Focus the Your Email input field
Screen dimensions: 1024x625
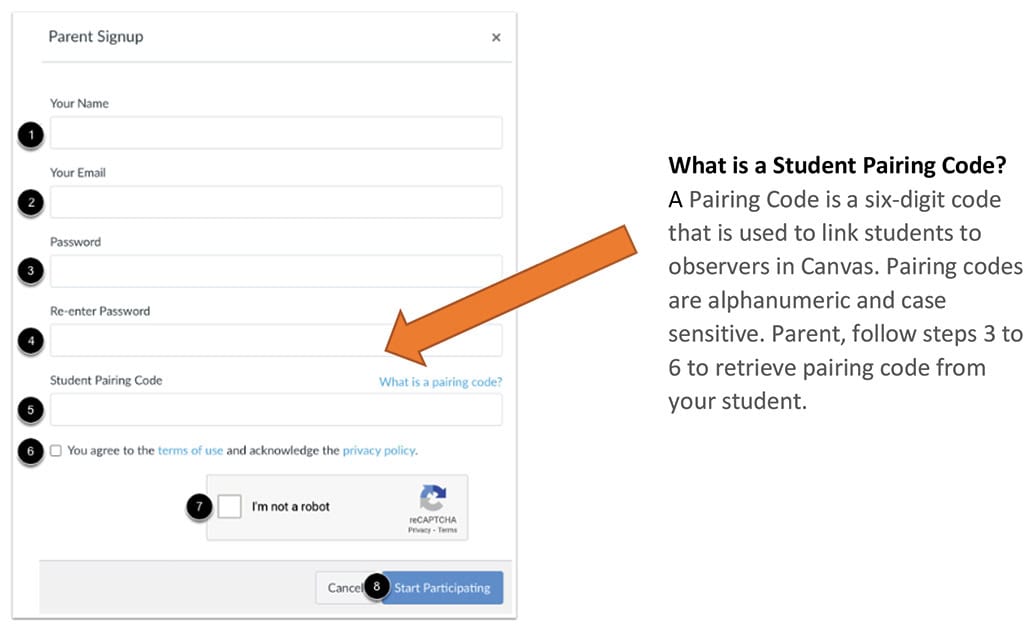(276, 202)
